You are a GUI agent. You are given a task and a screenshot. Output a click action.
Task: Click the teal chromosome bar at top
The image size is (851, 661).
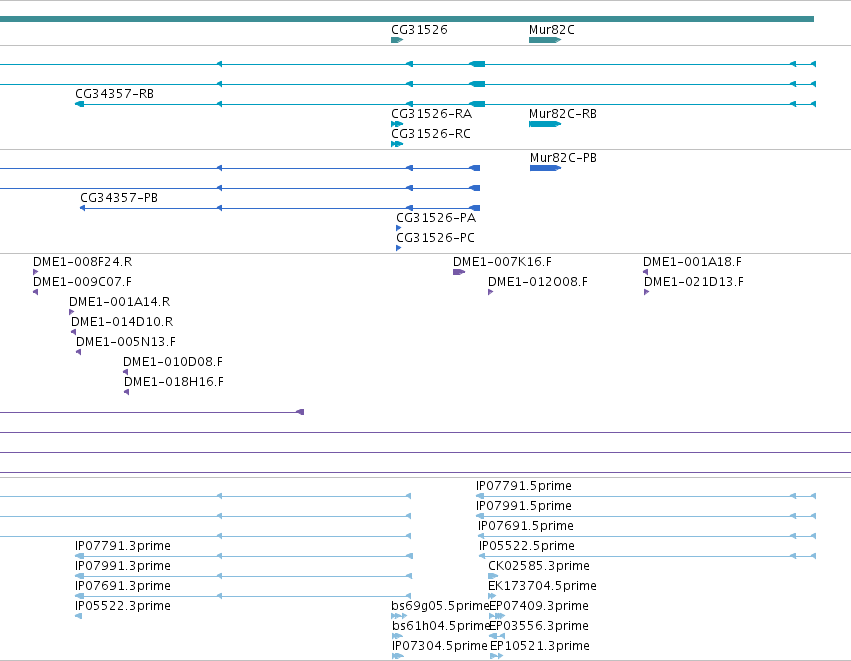tap(407, 19)
